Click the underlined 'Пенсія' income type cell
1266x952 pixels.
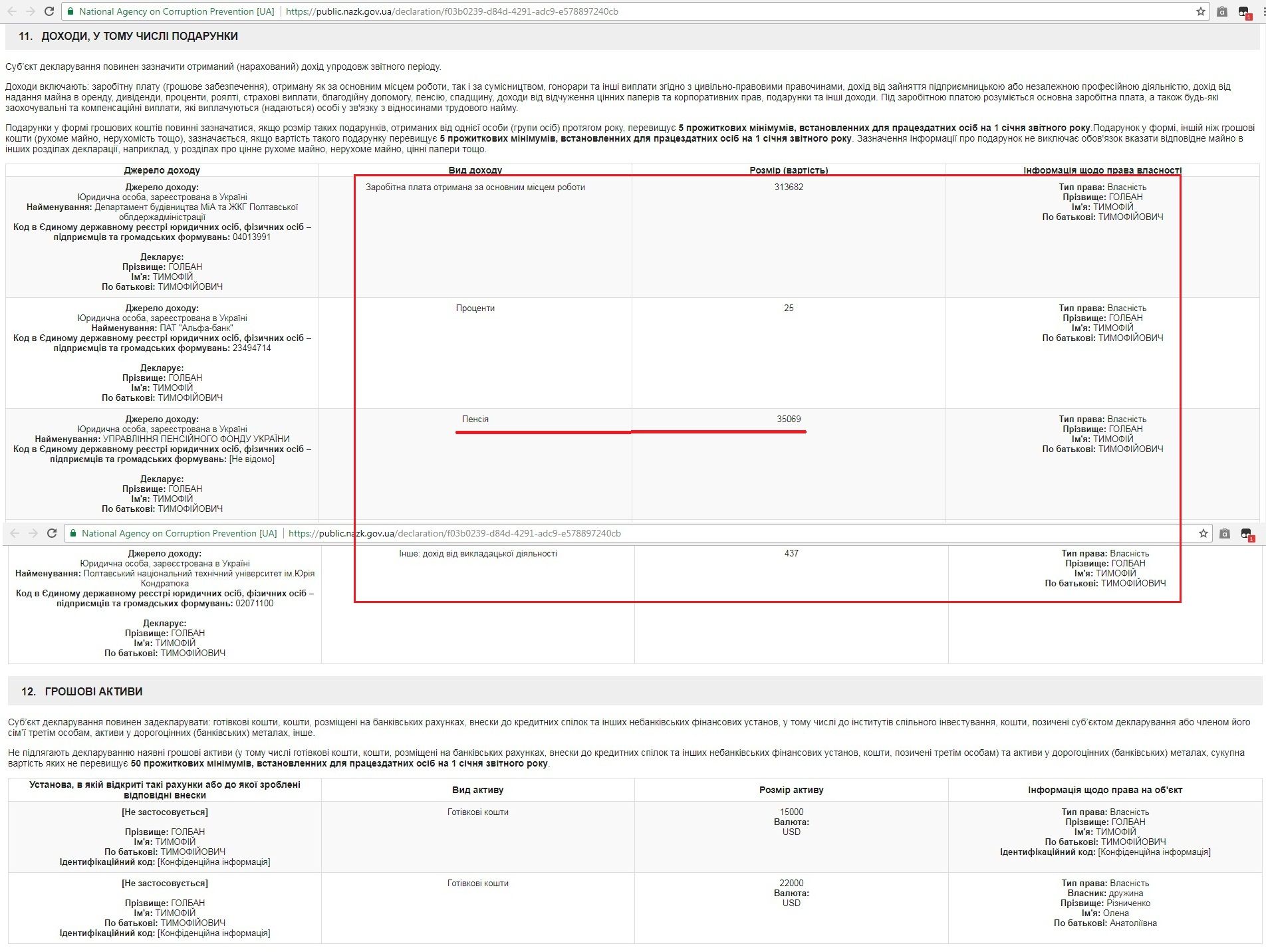[475, 419]
